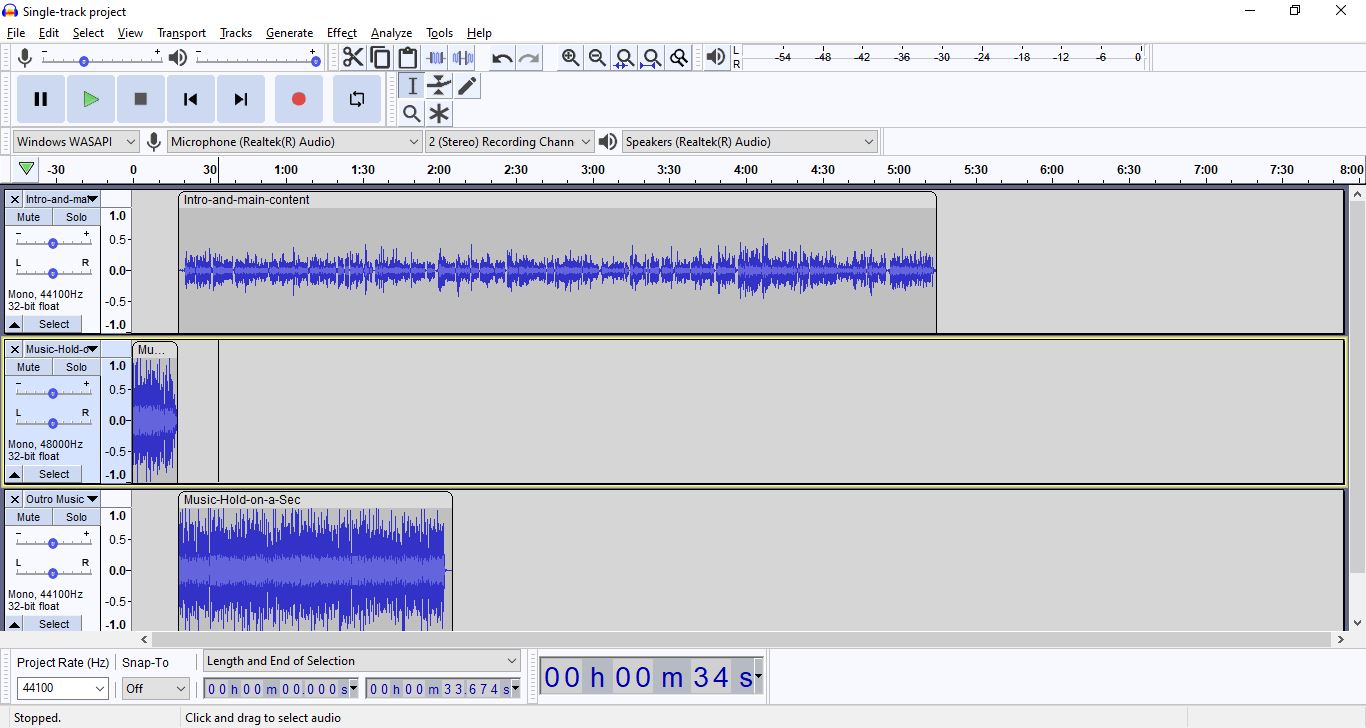
Task: Click the Cut scissors icon
Action: [353, 57]
